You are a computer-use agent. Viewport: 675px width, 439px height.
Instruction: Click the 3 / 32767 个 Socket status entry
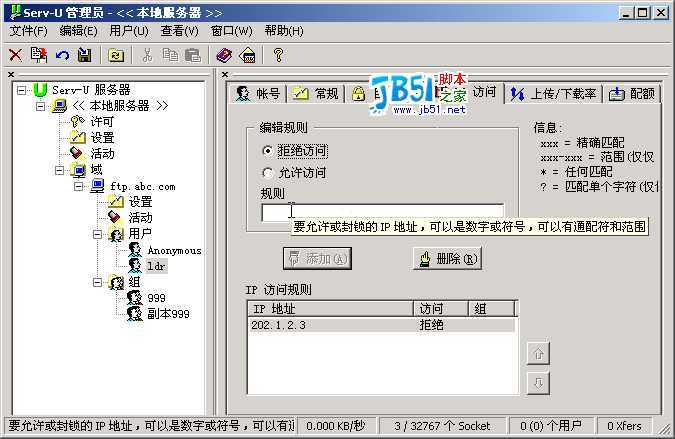(x=442, y=426)
